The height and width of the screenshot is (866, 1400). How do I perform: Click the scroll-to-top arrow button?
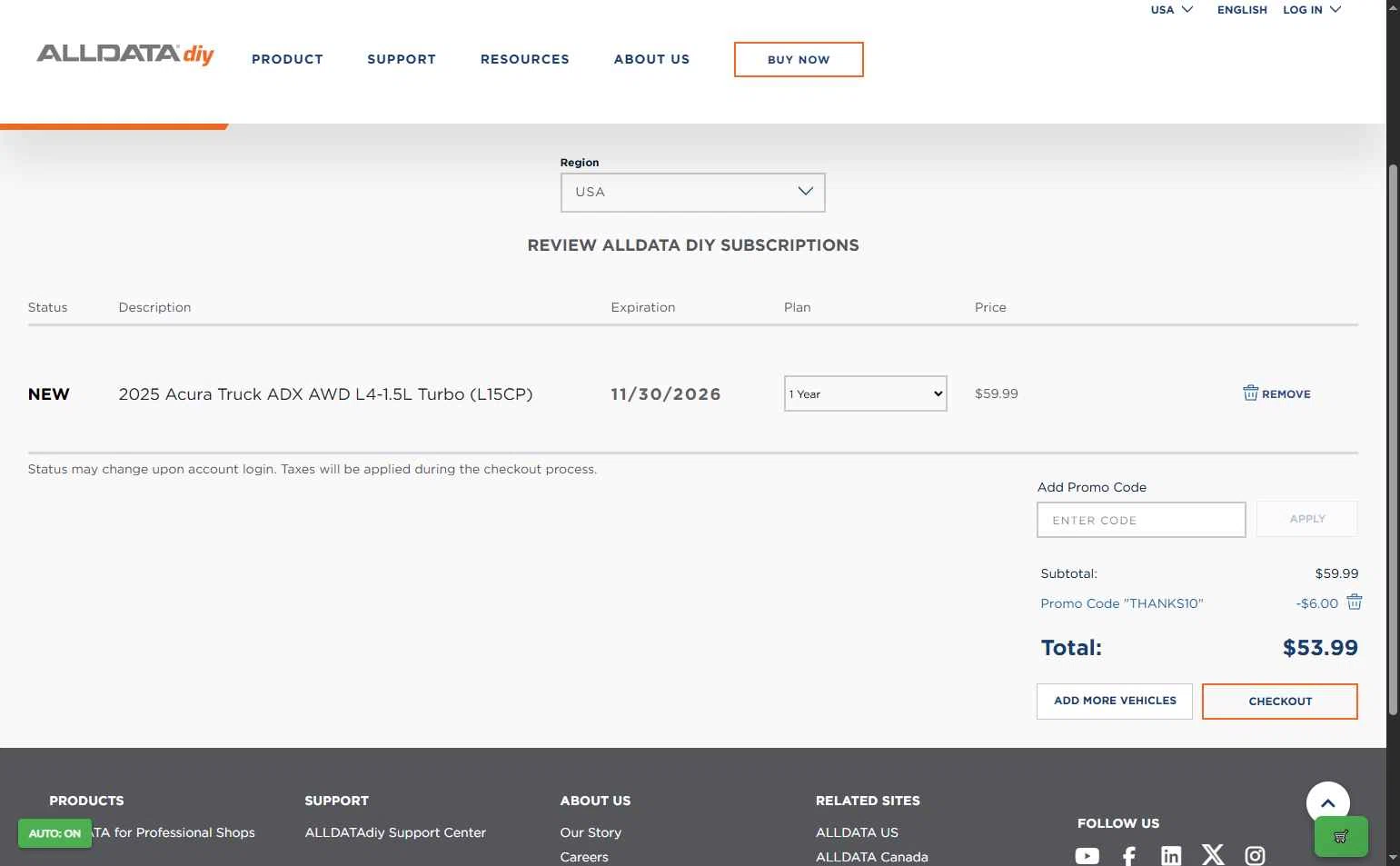coord(1327,803)
